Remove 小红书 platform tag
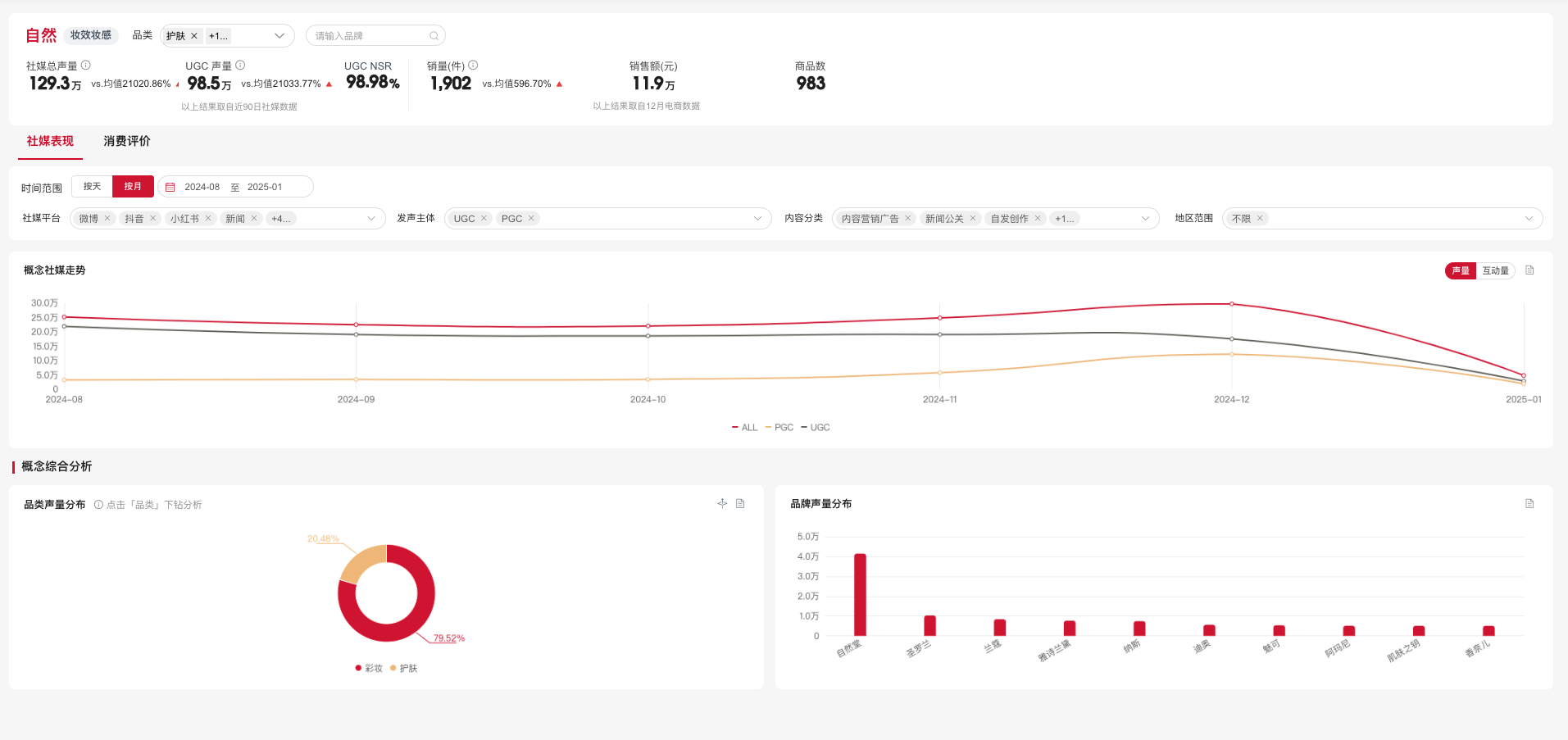Image resolution: width=1568 pixels, height=740 pixels. (208, 218)
